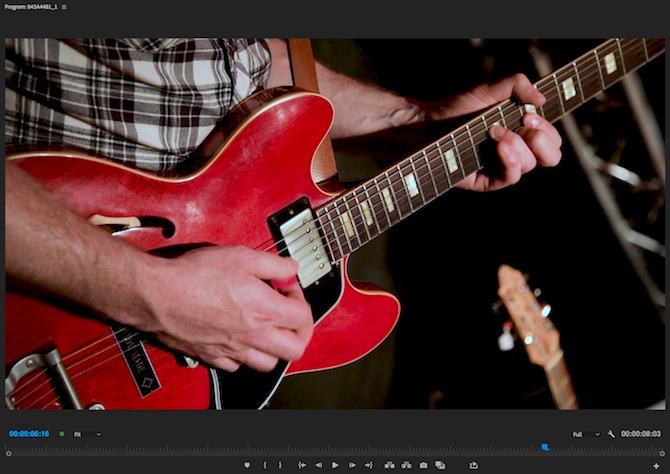Image resolution: width=670 pixels, height=474 pixels.
Task: Click the Mark Out bracket icon
Action: click(280, 465)
